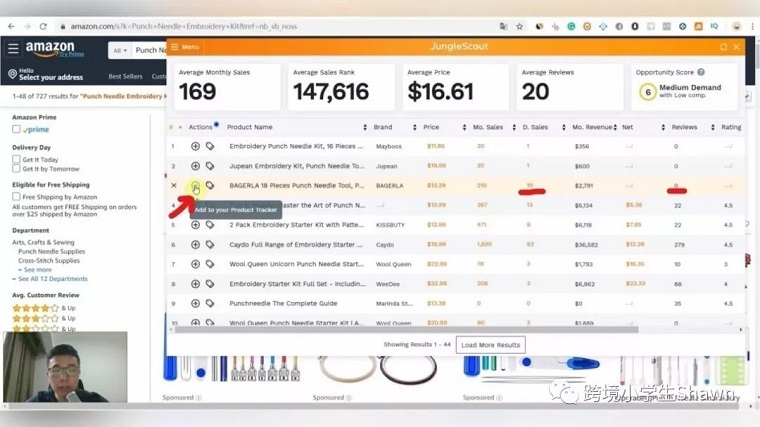Go back in browser history
760x427 pixels.
click(11, 26)
